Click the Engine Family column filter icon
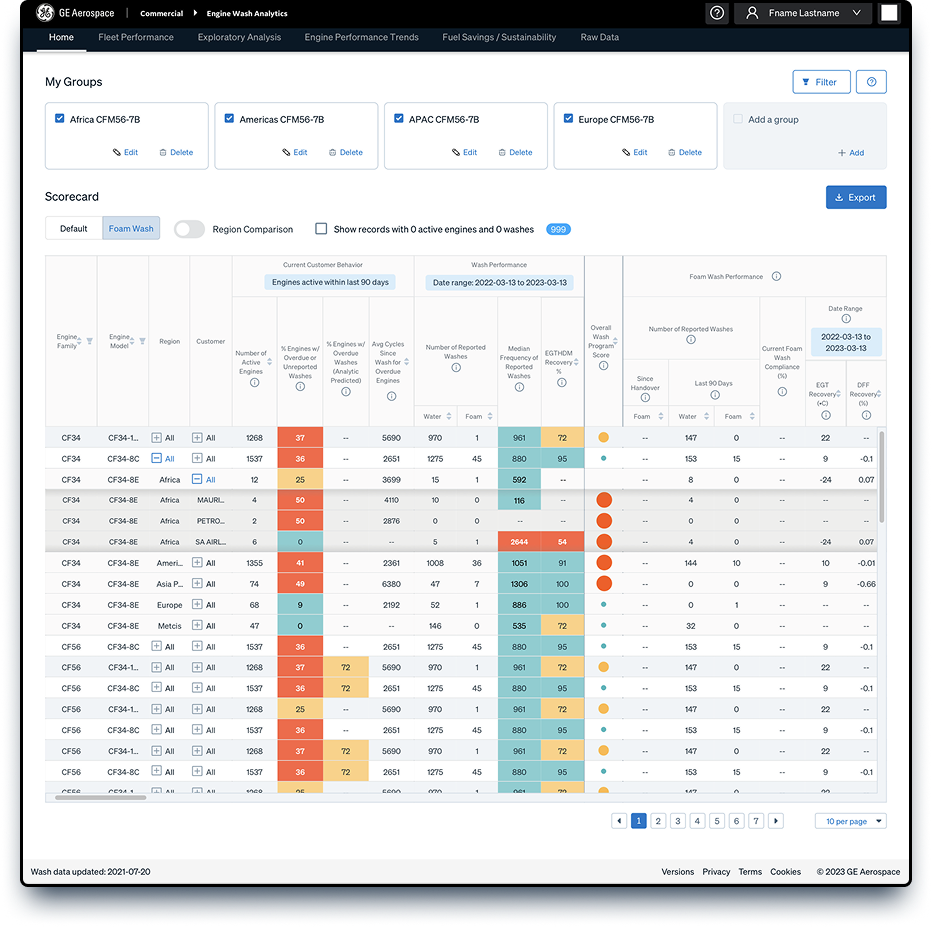The width and height of the screenshot is (932, 927). click(x=89, y=341)
